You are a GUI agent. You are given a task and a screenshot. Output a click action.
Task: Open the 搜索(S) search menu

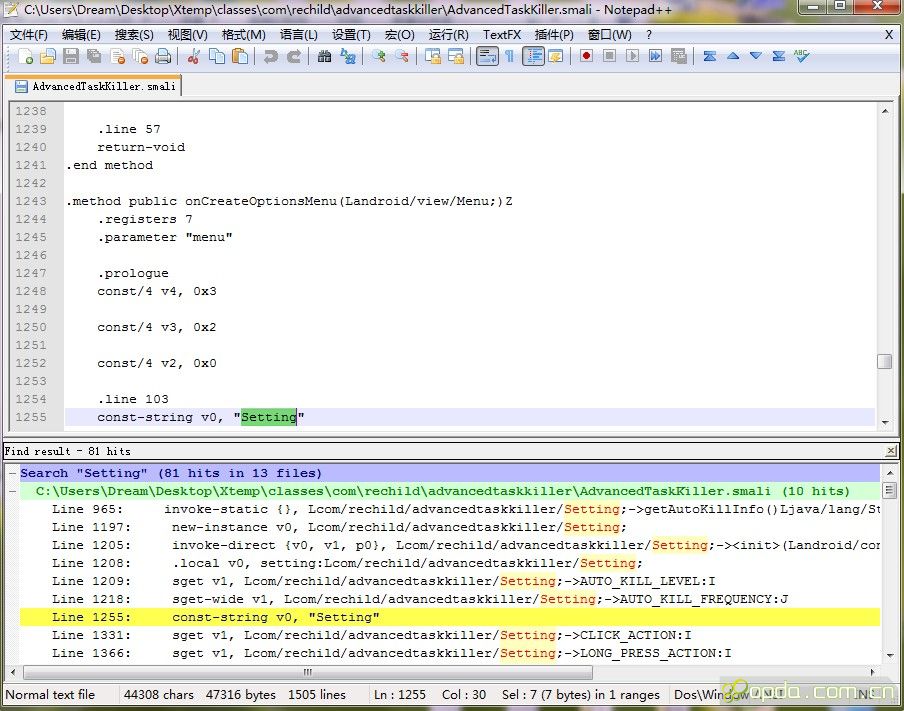click(134, 34)
